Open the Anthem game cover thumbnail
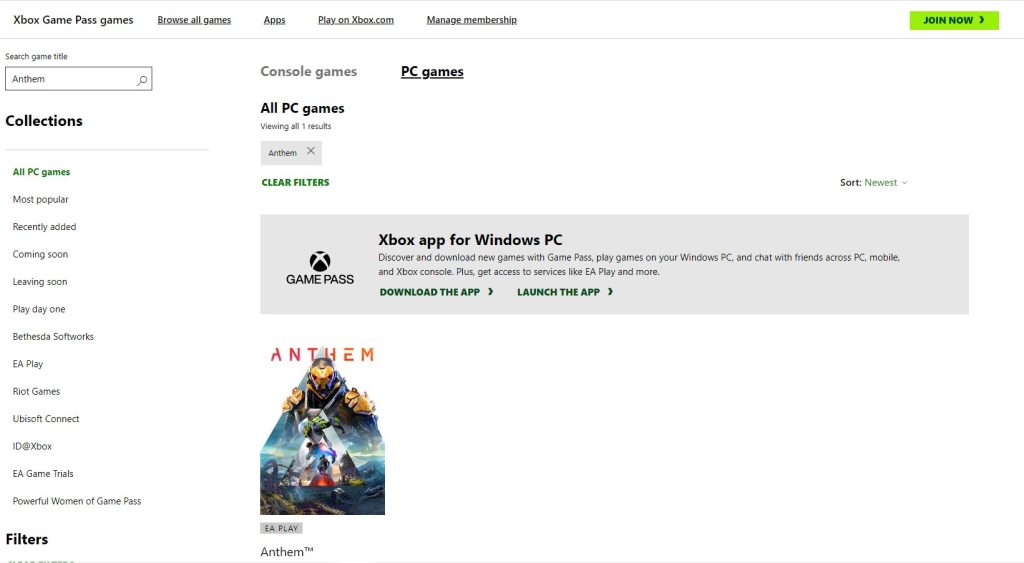Viewport: 1024px width, 563px height. tap(322, 429)
